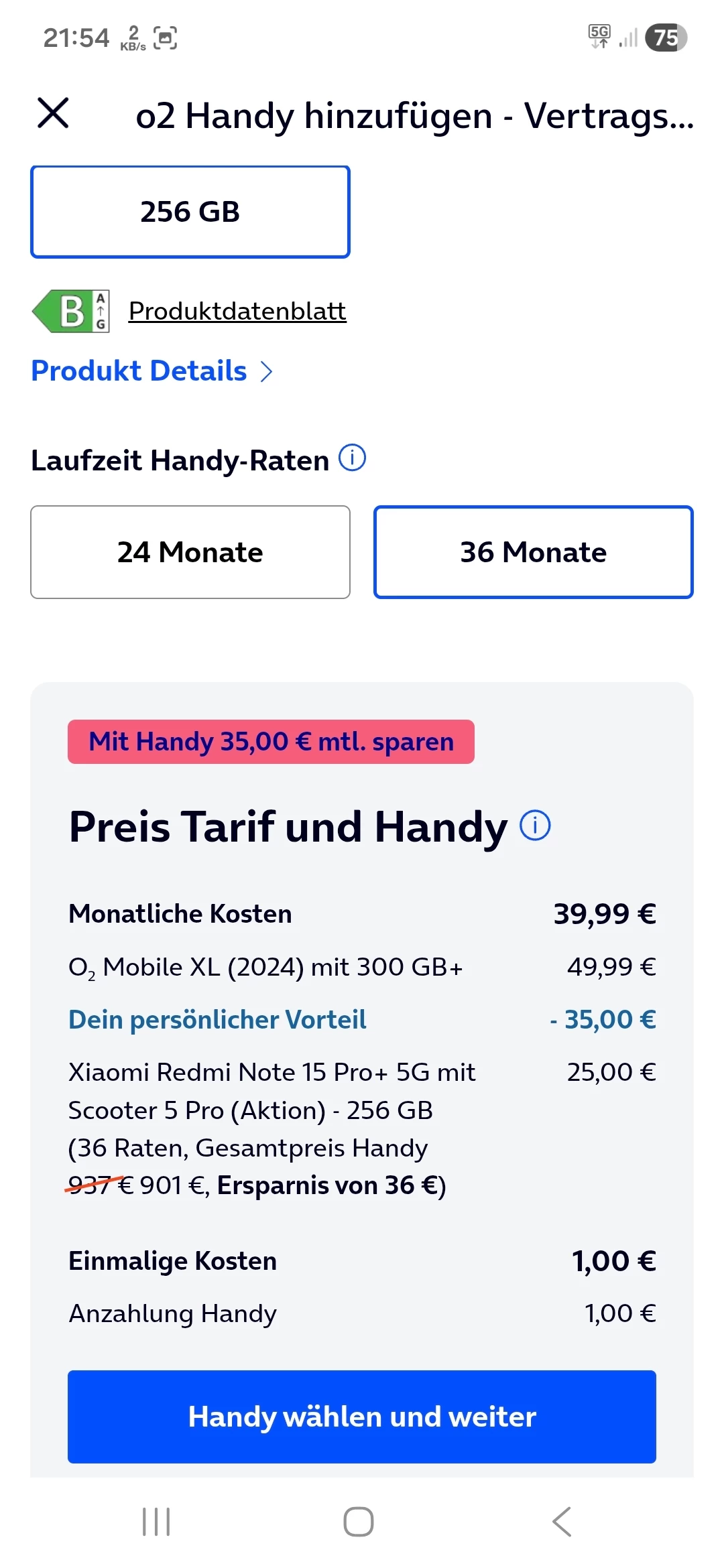Tap Dein persönlicher Vorteil text

[217, 1020]
